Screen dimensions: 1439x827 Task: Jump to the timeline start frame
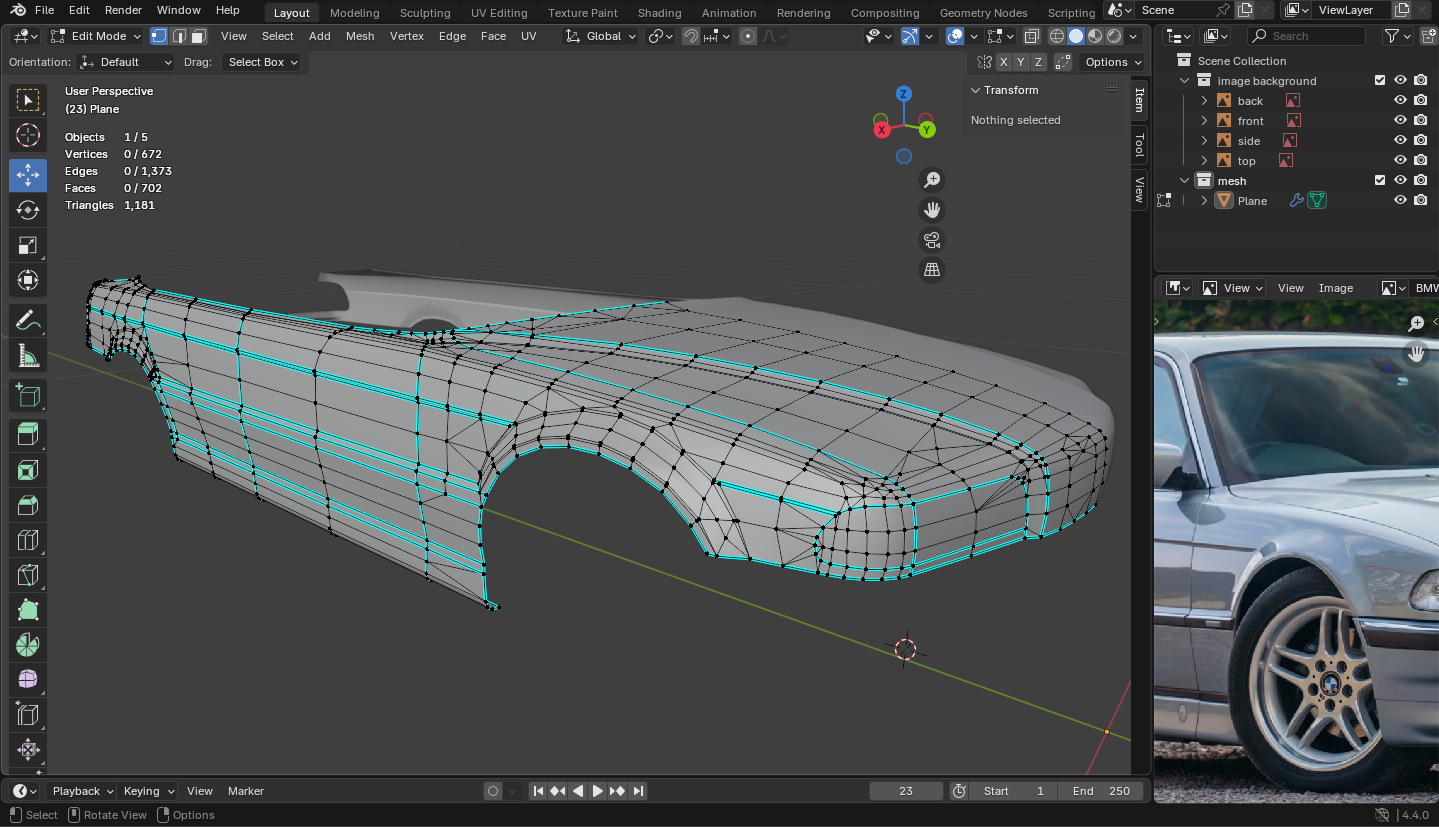click(538, 791)
